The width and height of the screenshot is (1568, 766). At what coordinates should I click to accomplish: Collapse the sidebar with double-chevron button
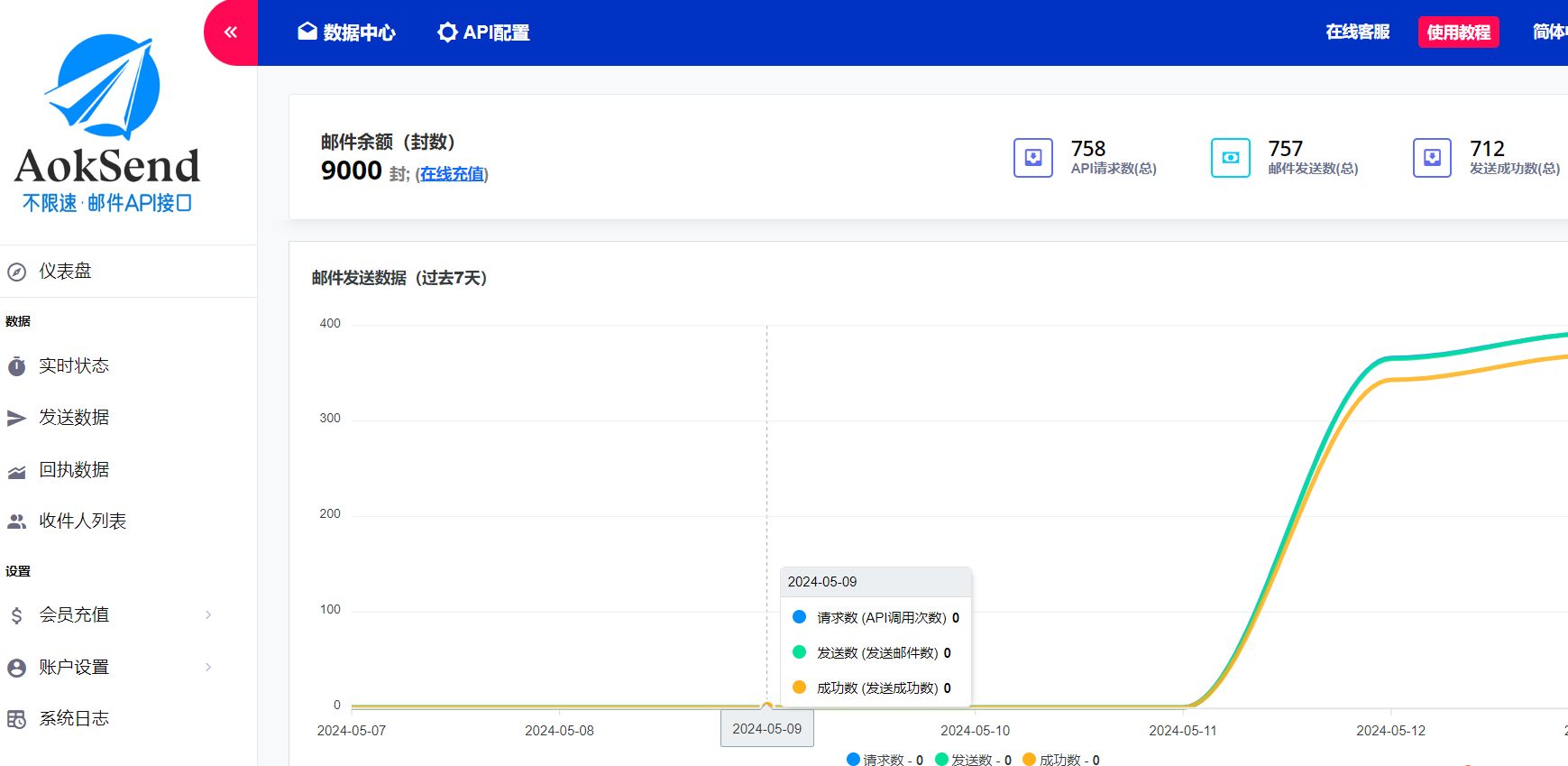[231, 32]
